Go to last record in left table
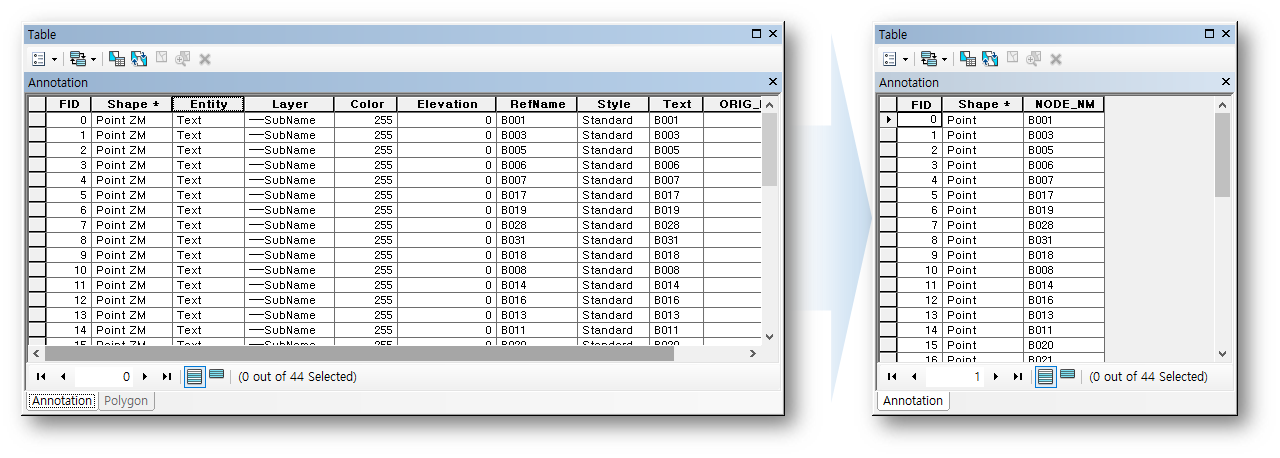This screenshot has height=458, width=1280. 166,377
